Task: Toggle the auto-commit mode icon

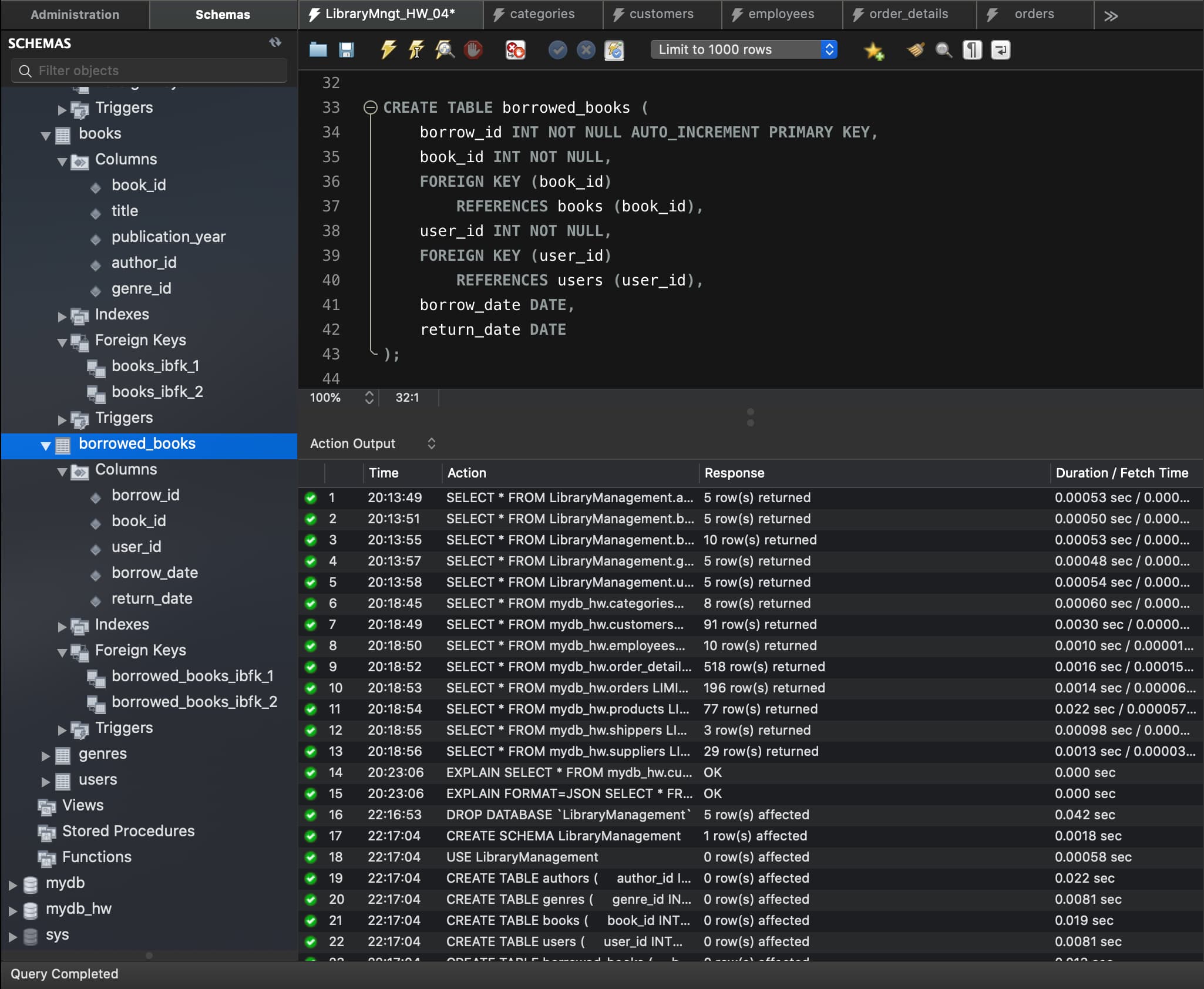Action: click(x=614, y=50)
